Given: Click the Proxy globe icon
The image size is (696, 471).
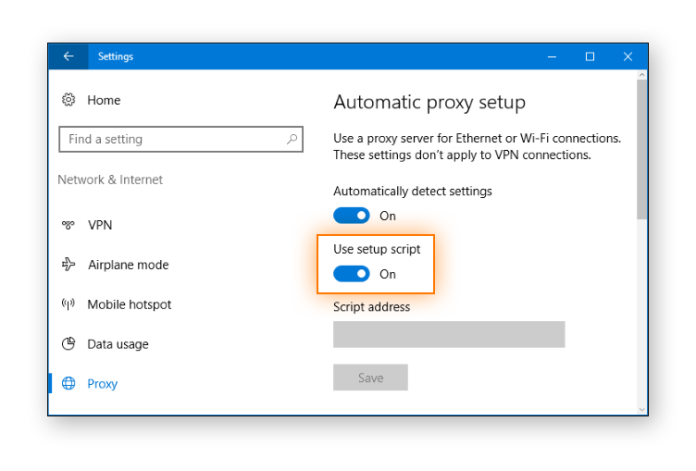Looking at the screenshot, I should click(69, 383).
